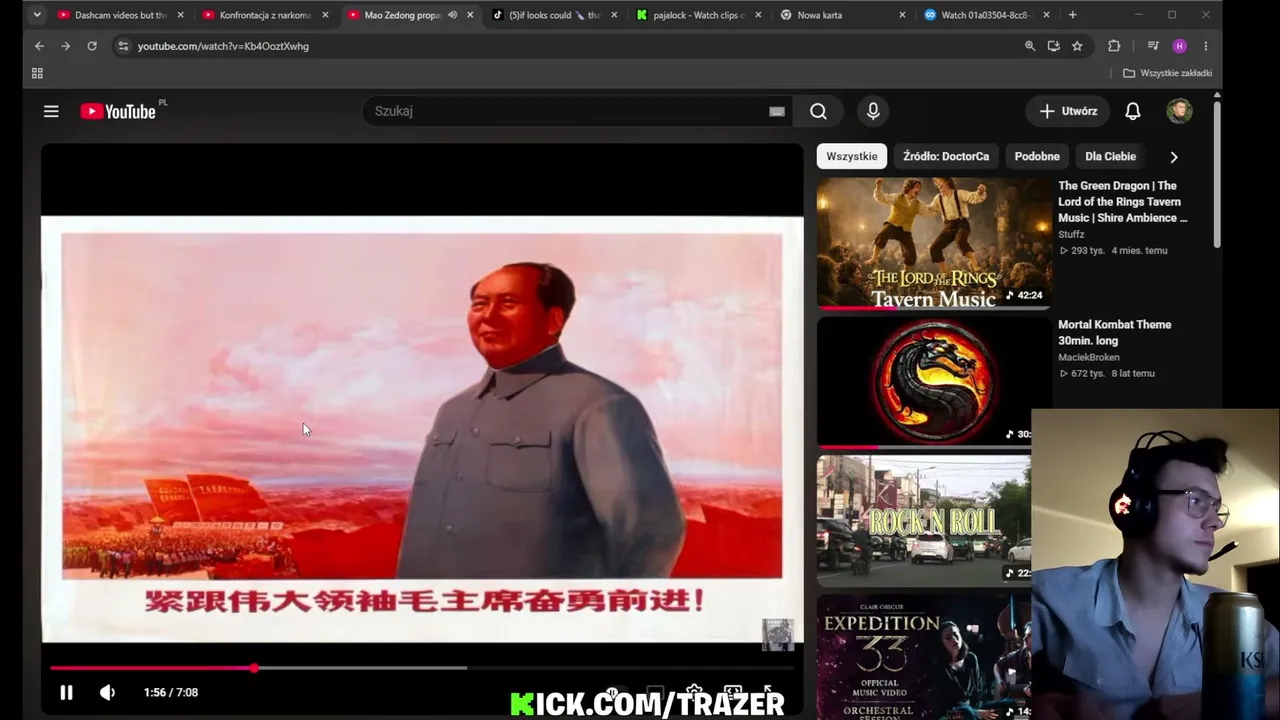Select the Wszystkie filter chip
This screenshot has width=1280, height=720.
tap(852, 156)
